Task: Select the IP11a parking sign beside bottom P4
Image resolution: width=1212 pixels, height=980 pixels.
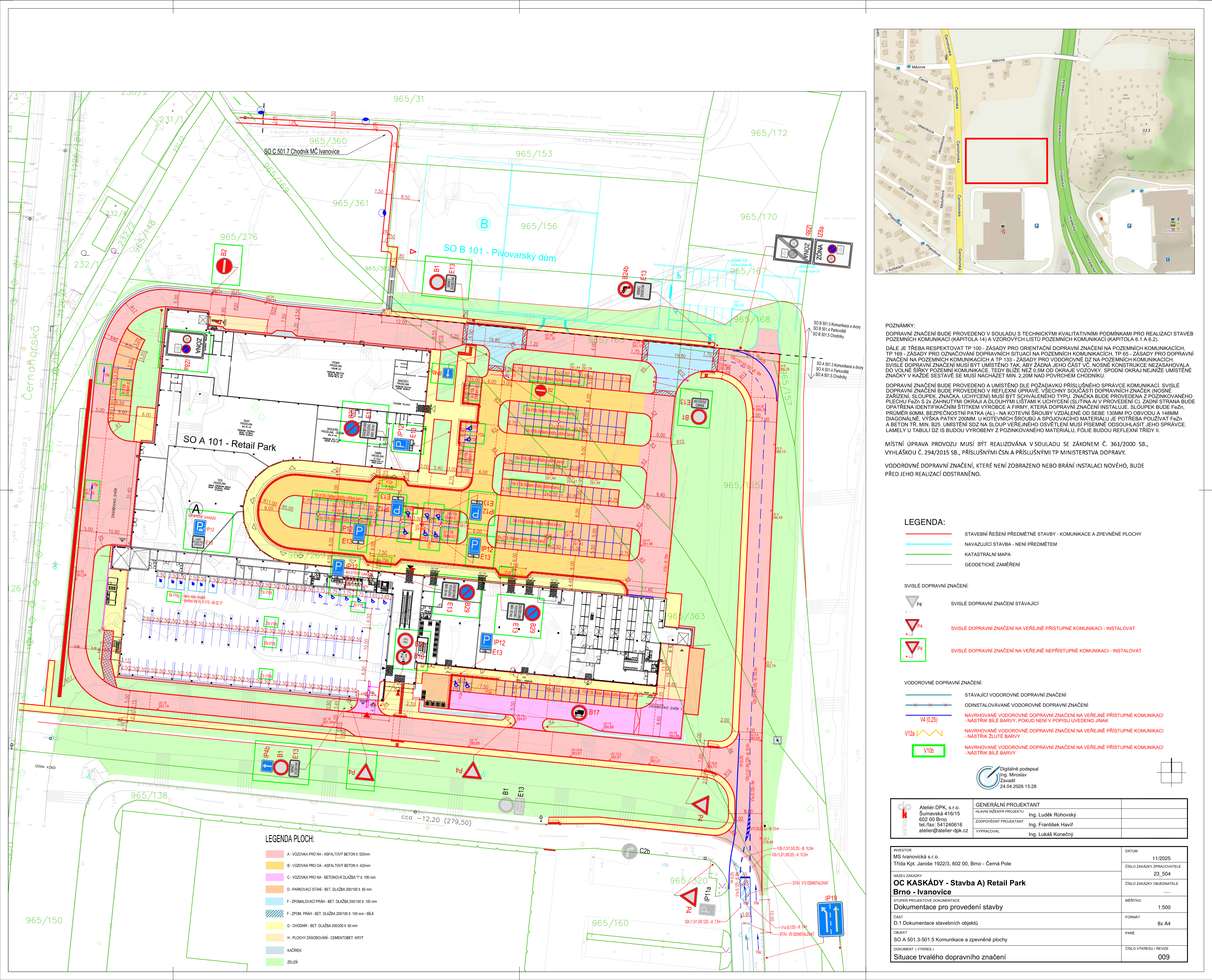Action: coord(707,909)
